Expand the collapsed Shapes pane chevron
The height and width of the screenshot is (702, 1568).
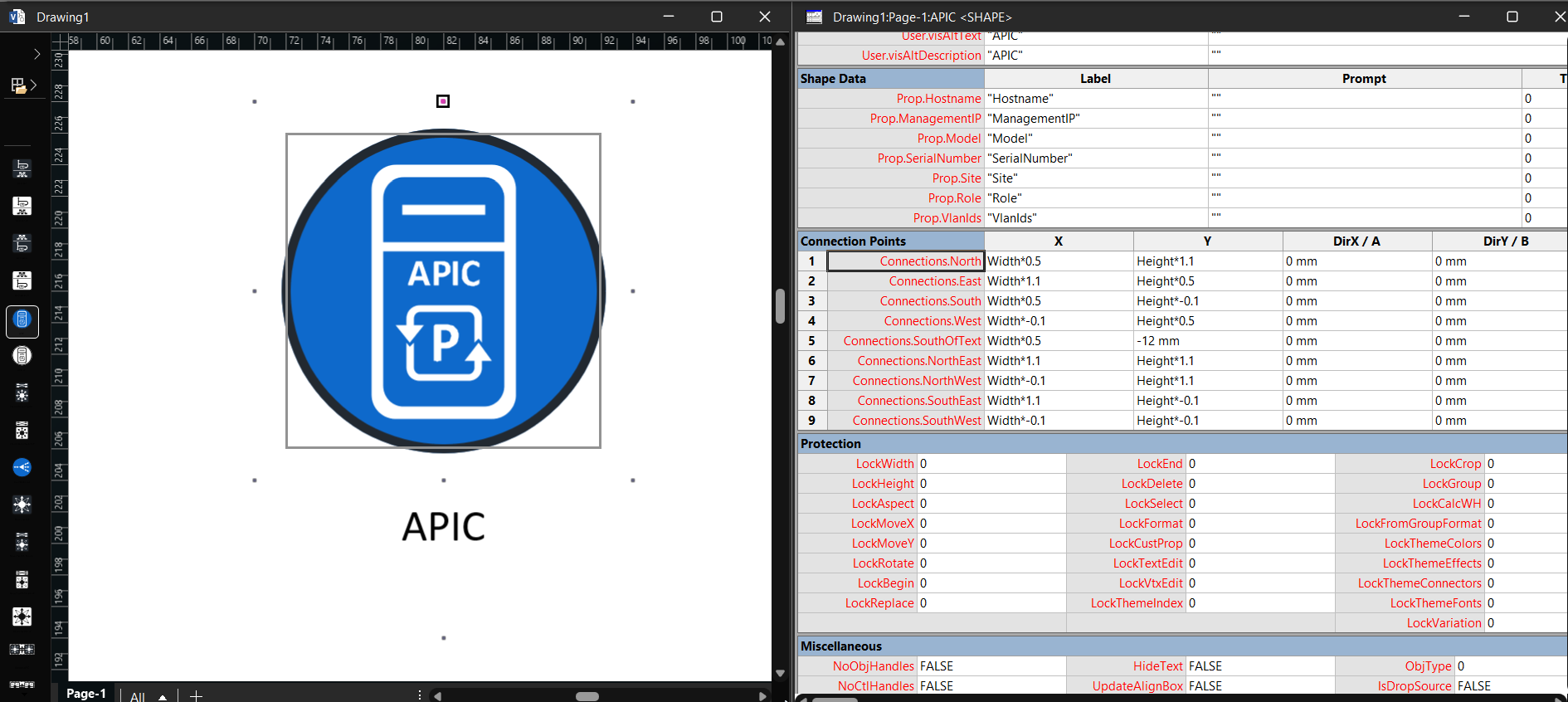tap(37, 54)
